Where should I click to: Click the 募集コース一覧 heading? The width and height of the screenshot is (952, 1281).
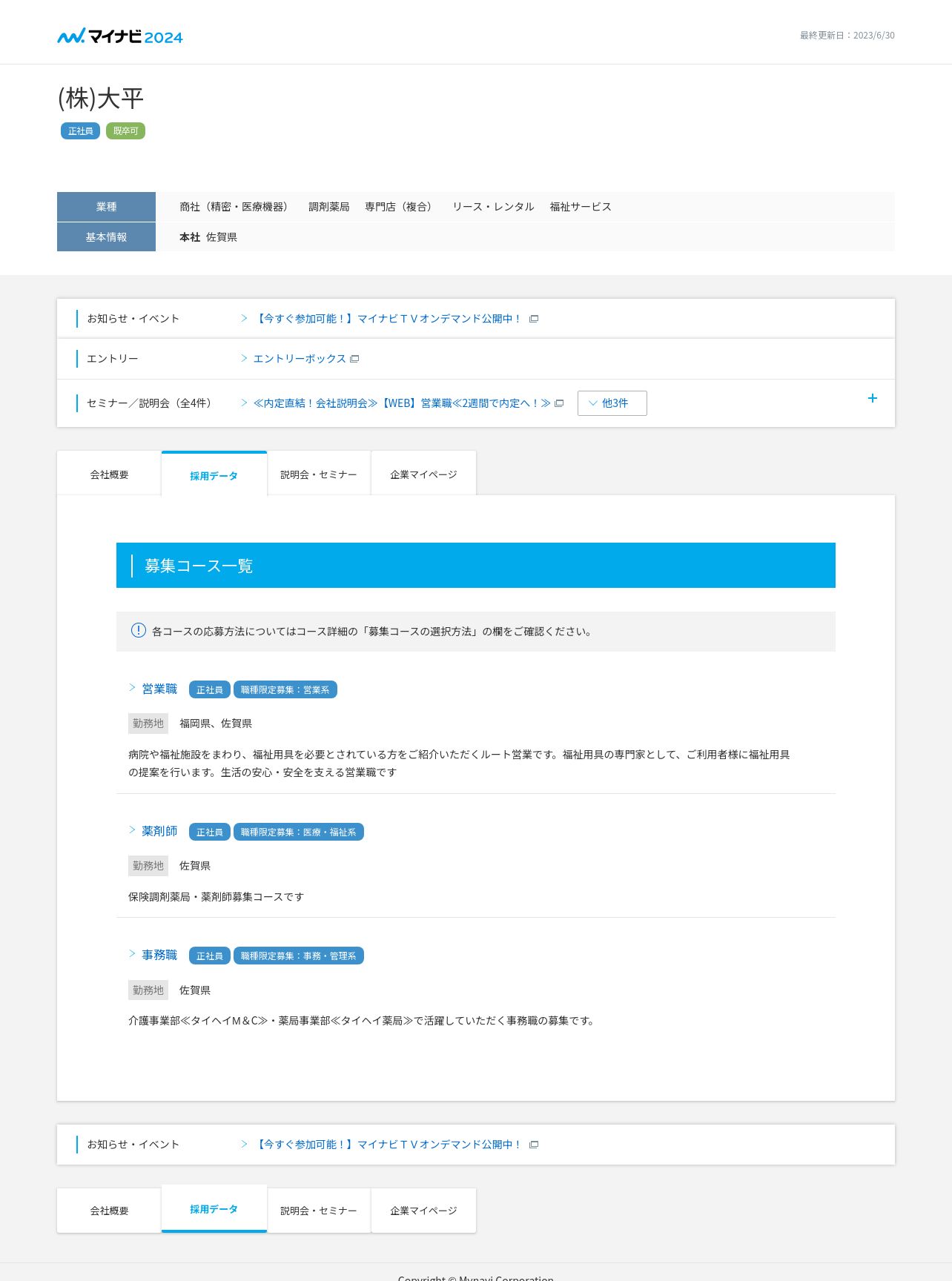coord(199,566)
